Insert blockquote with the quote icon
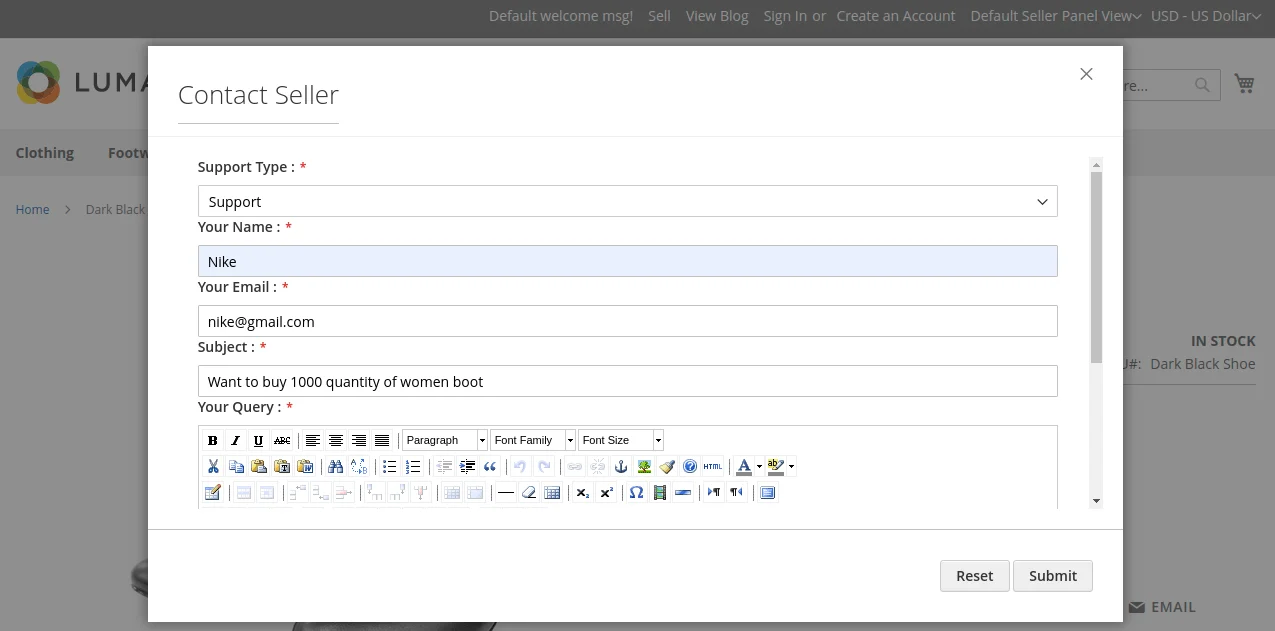This screenshot has height=631, width=1275. 490,467
